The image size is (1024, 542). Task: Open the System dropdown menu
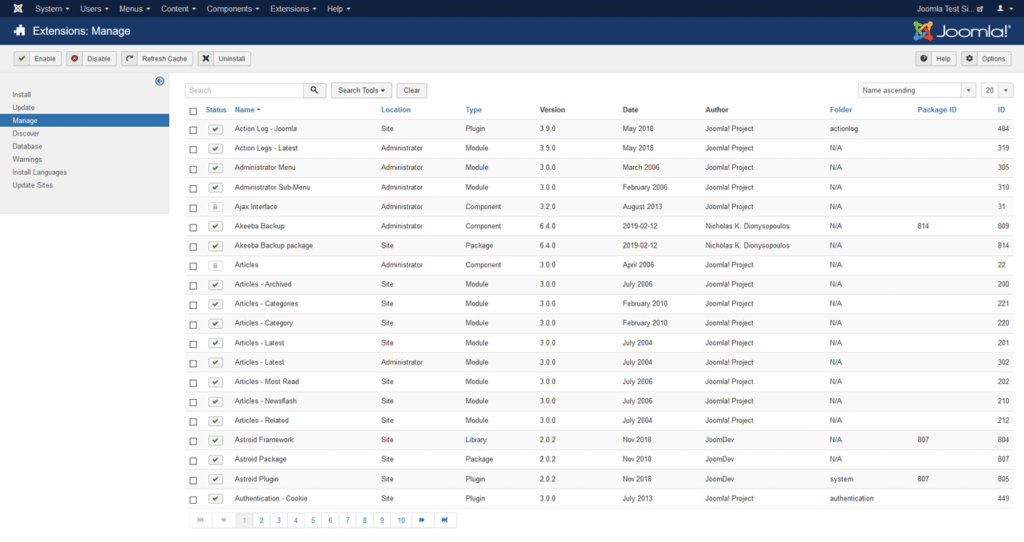click(x=52, y=8)
